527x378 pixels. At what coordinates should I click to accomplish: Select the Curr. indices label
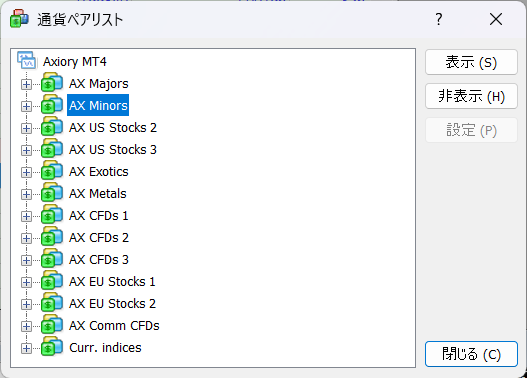[x=105, y=347]
